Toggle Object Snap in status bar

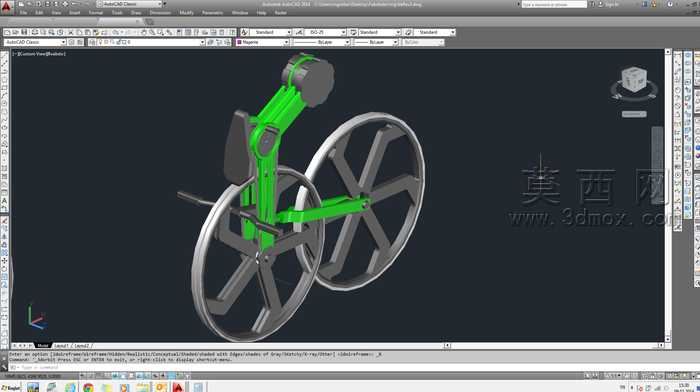tap(123, 376)
